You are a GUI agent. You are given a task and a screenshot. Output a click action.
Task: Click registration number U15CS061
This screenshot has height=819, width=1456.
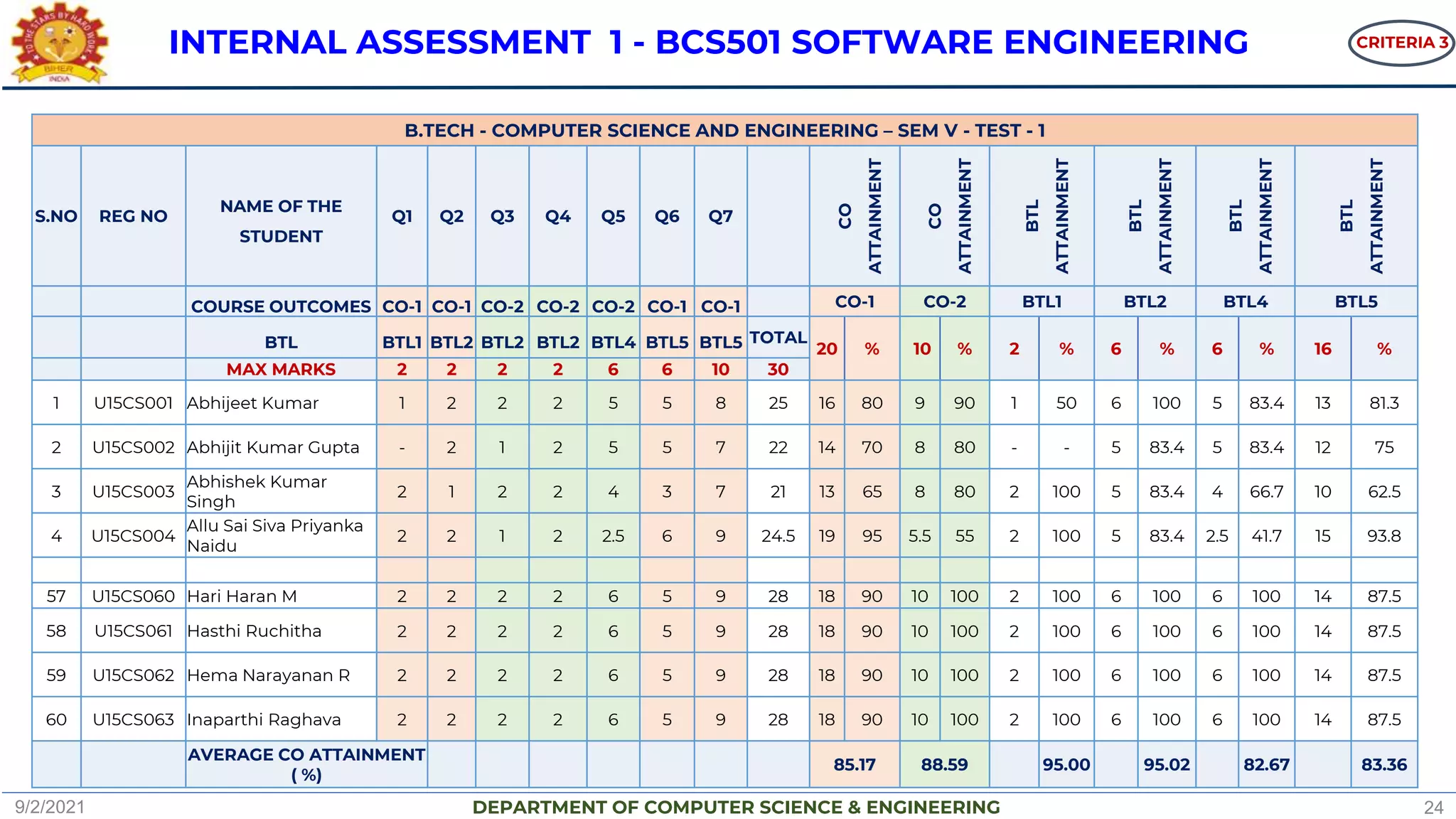[133, 631]
